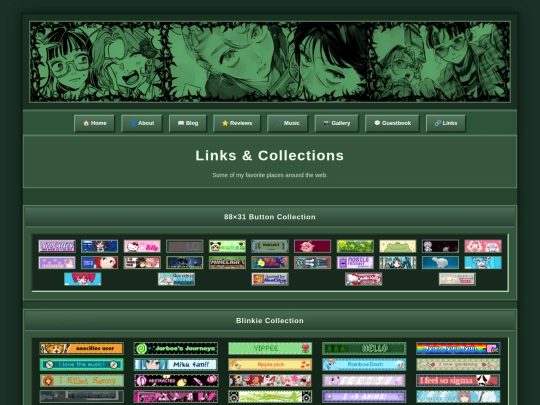
Task: Open the Blog page
Action: click(188, 123)
